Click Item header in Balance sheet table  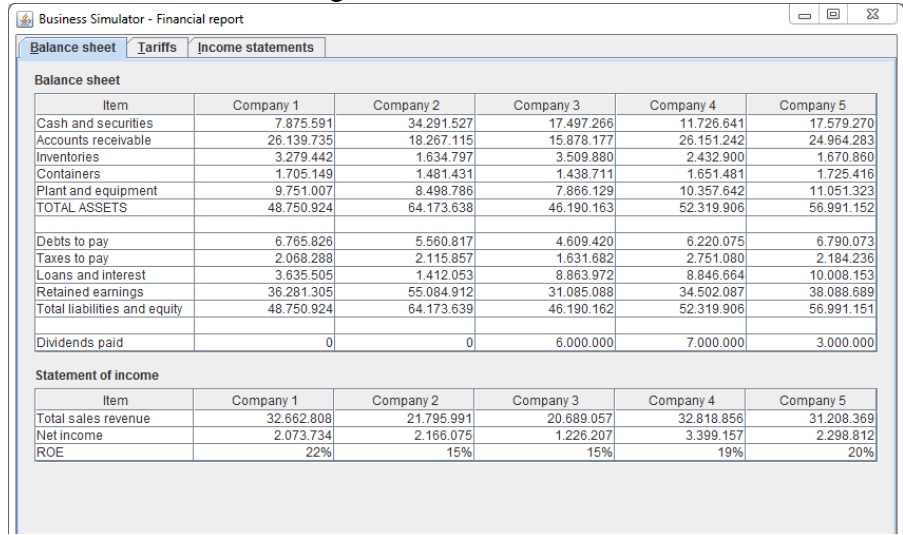[115, 104]
